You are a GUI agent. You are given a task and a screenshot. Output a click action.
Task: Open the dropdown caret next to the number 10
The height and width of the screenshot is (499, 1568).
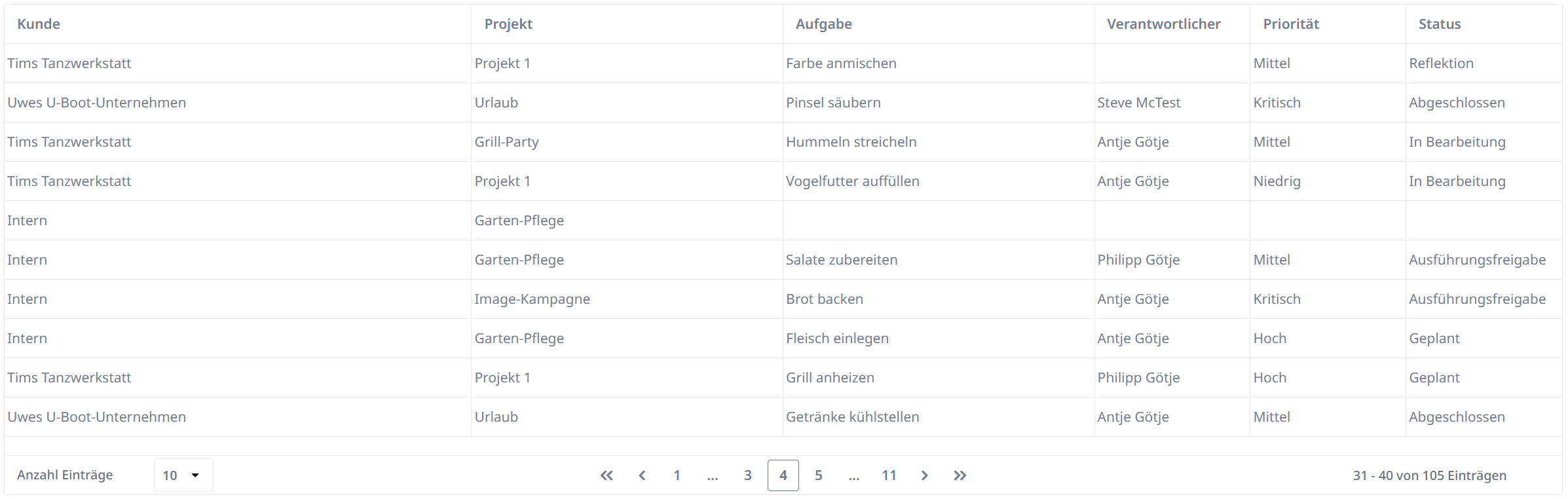(196, 475)
